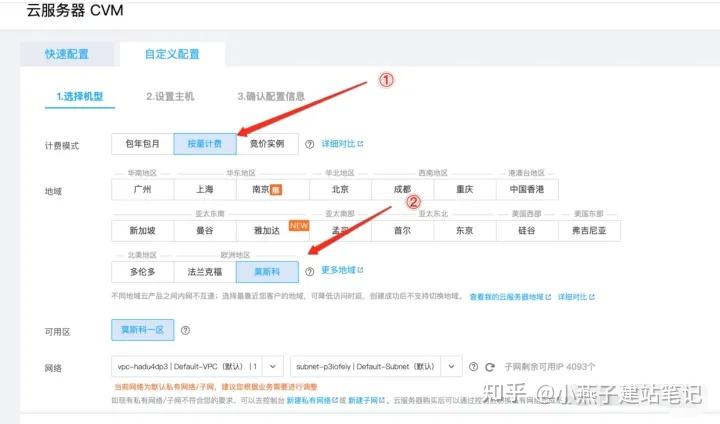This screenshot has width=720, height=424.
Task: Expand the subnet-p3iofeiy Default-Subnet dropdown
Action: 376,367
